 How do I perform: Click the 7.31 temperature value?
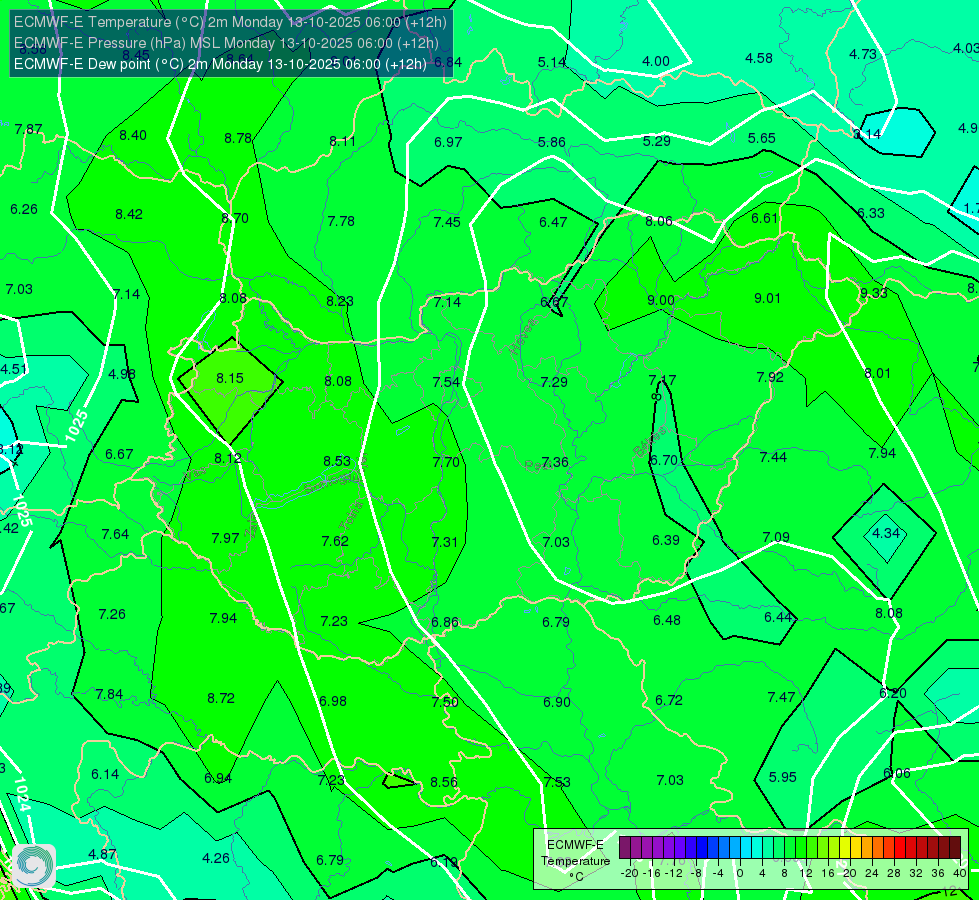pos(445,543)
